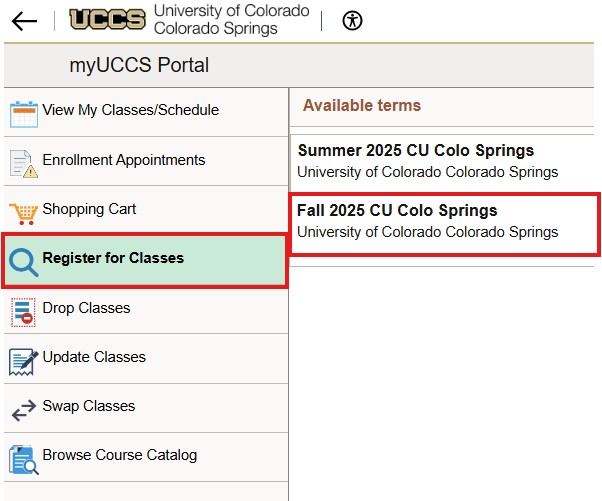The width and height of the screenshot is (602, 501).
Task: Click the Drop Classes icon
Action: point(23,310)
